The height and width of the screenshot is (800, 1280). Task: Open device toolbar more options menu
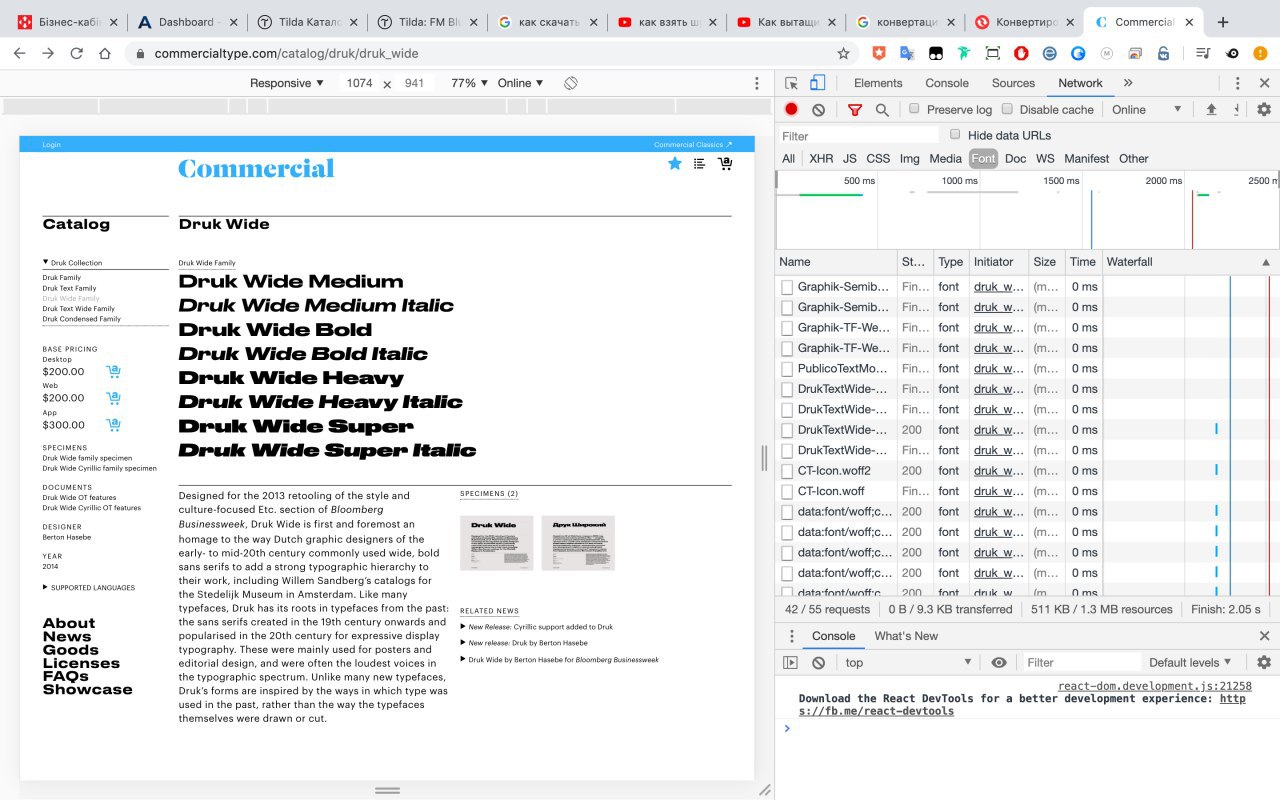[x=756, y=83]
